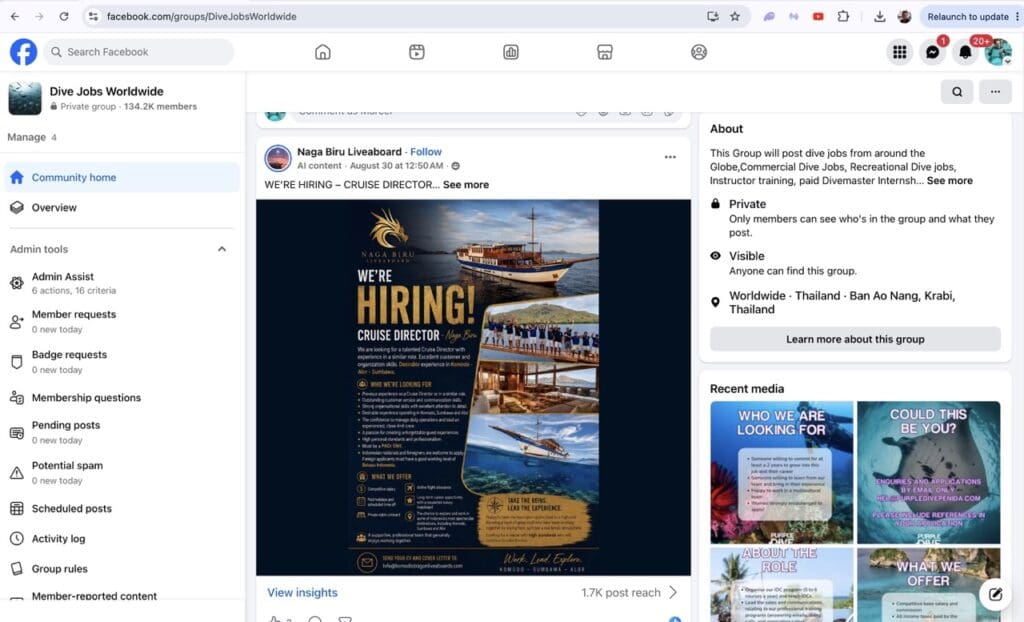
Task: Open the dashboard chart icon in top navigation
Action: [x=511, y=52]
